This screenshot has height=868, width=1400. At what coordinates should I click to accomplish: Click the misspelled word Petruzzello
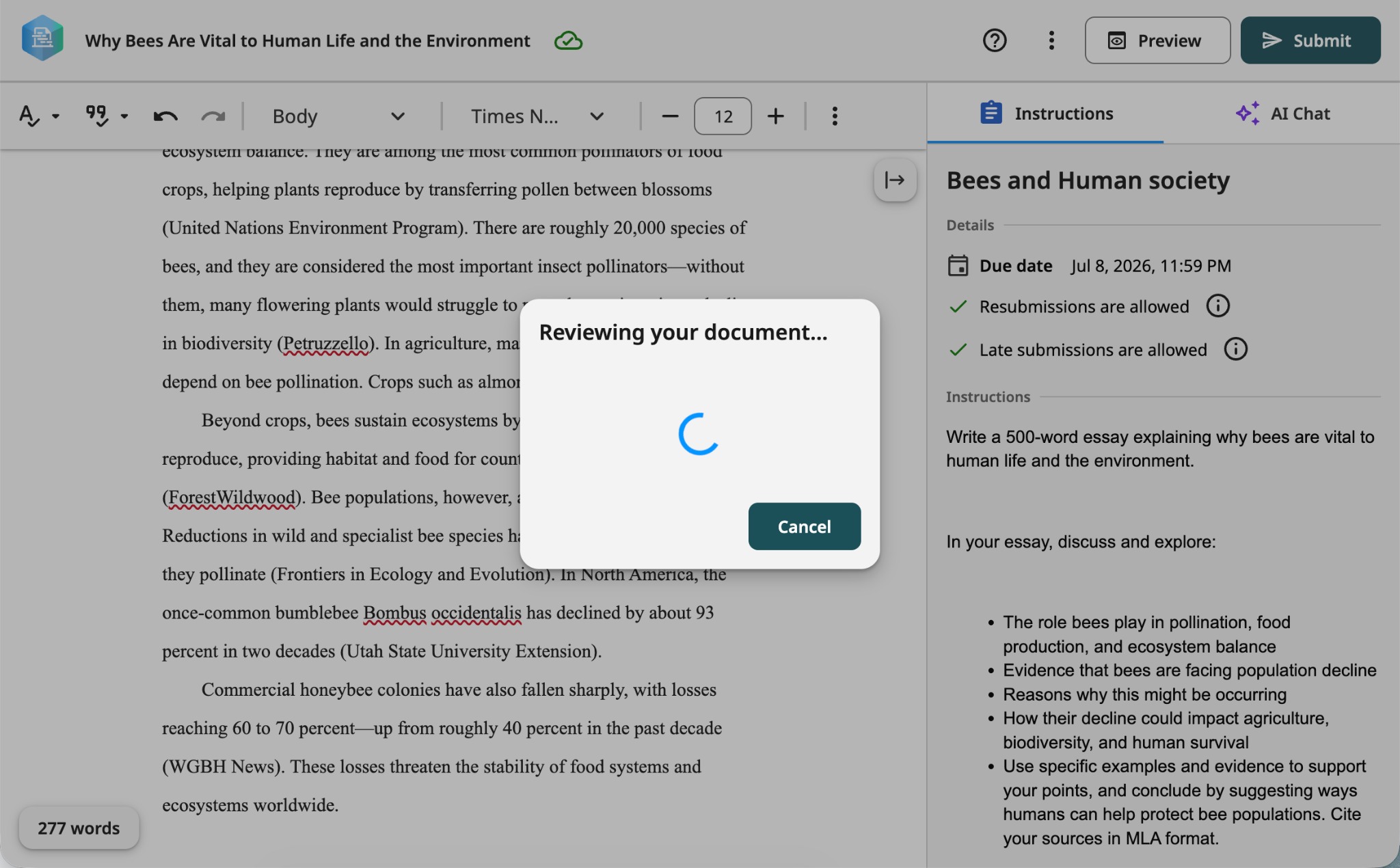click(x=325, y=343)
